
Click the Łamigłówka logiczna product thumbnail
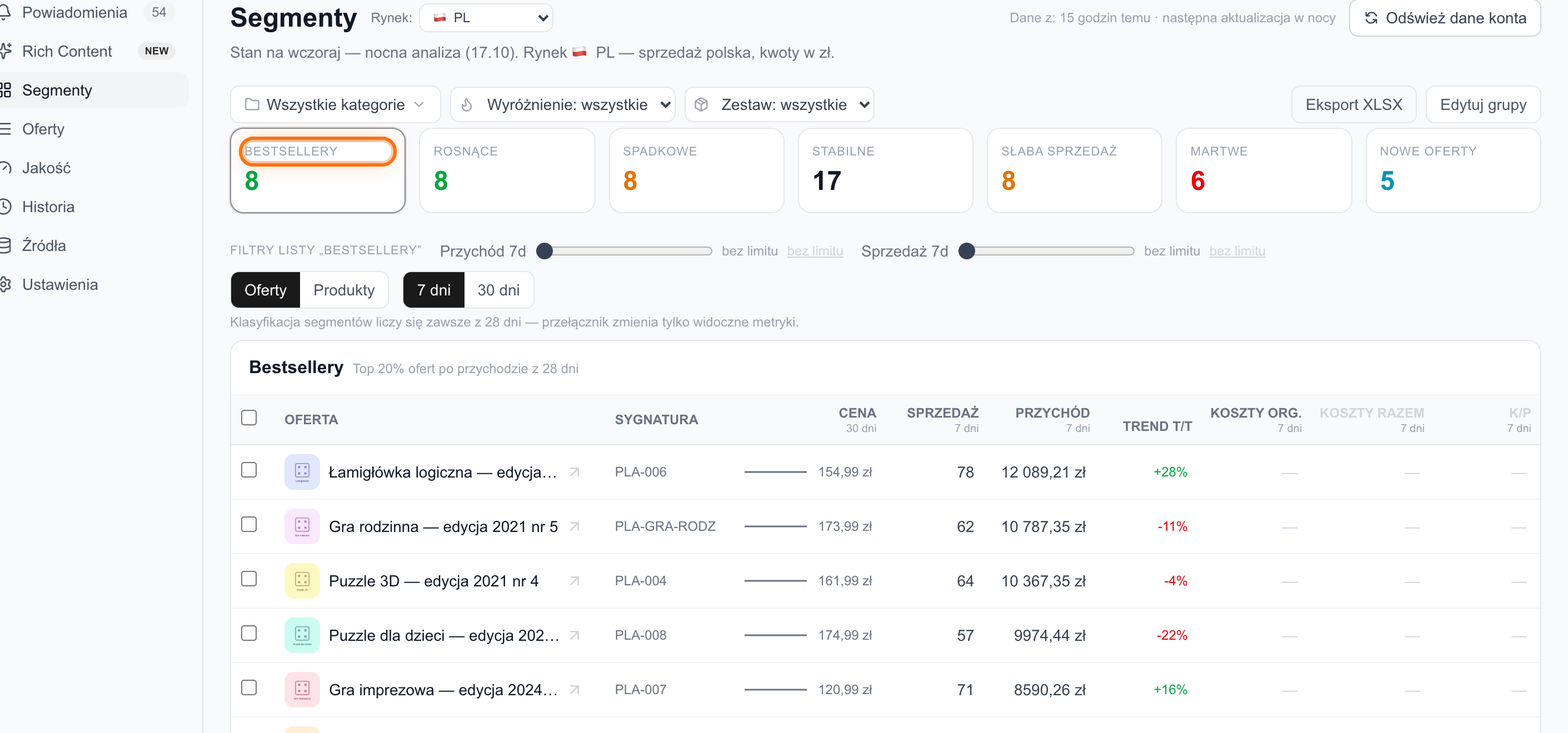(x=302, y=472)
